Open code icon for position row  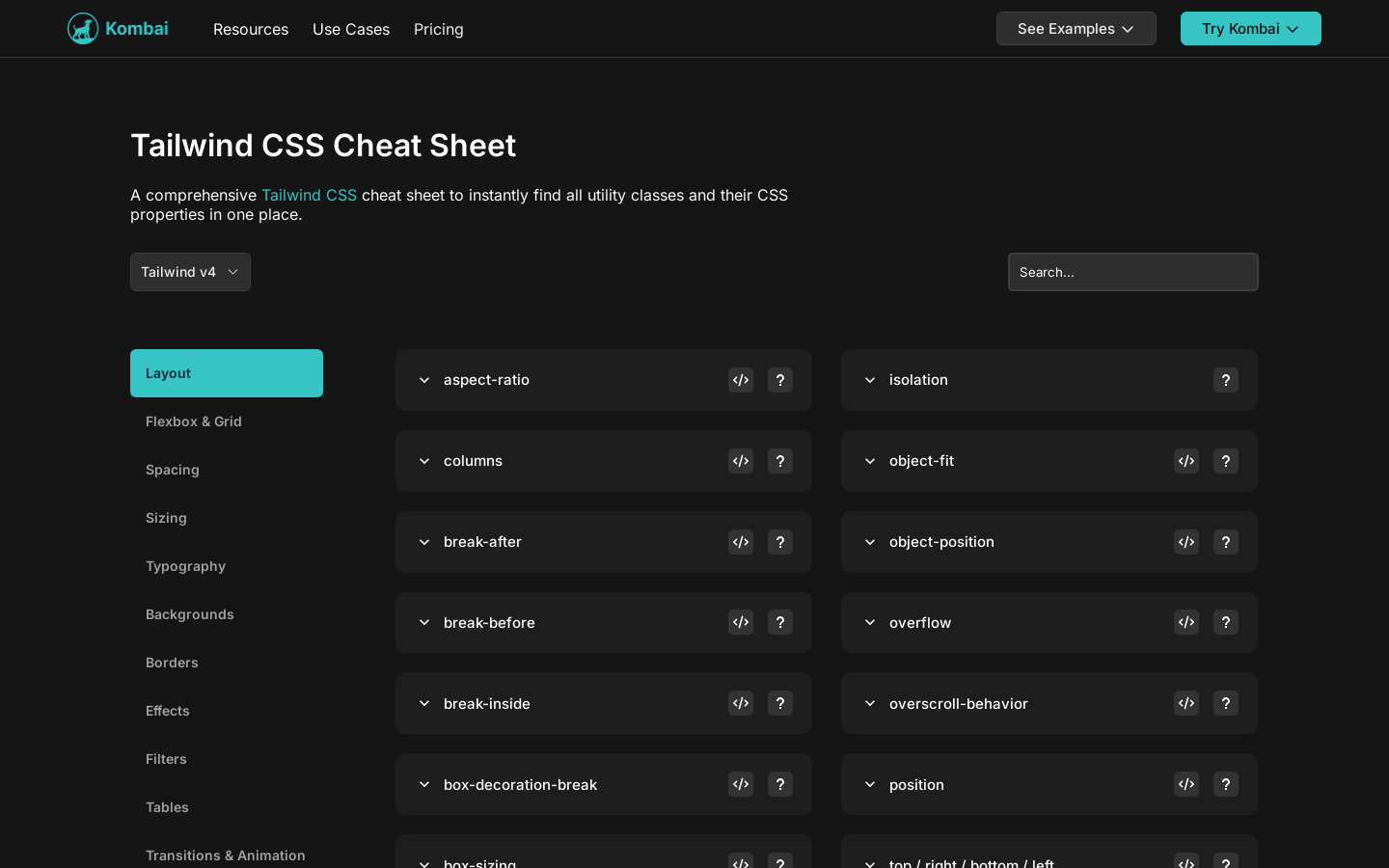[x=1186, y=785]
